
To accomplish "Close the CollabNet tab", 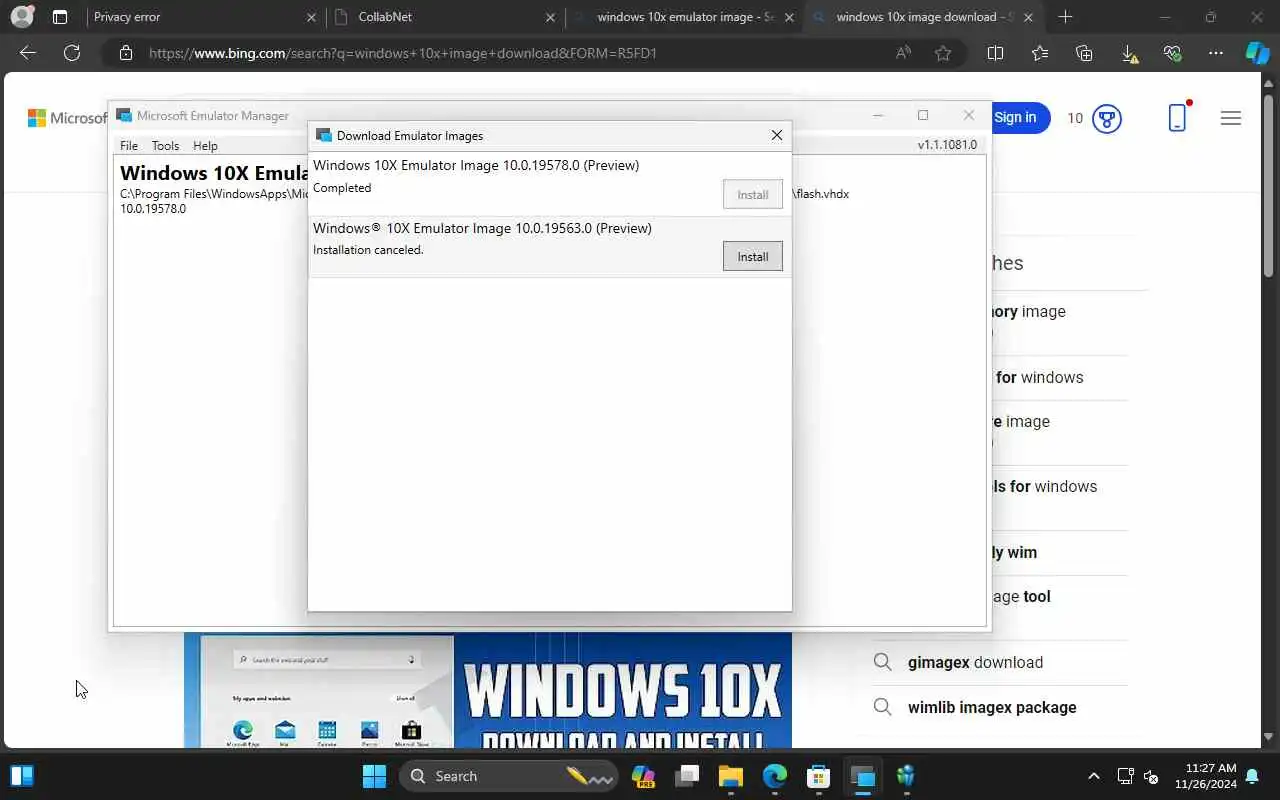I will 550,17.
